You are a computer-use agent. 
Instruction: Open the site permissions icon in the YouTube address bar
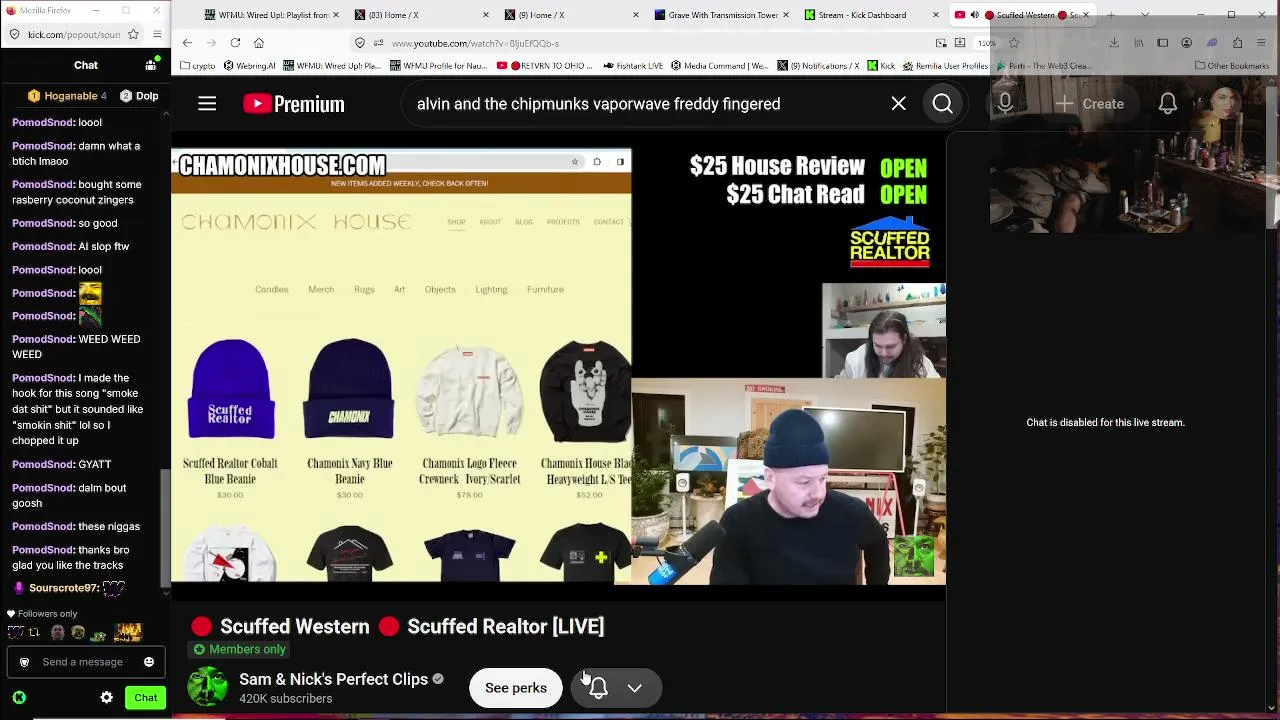pos(378,43)
